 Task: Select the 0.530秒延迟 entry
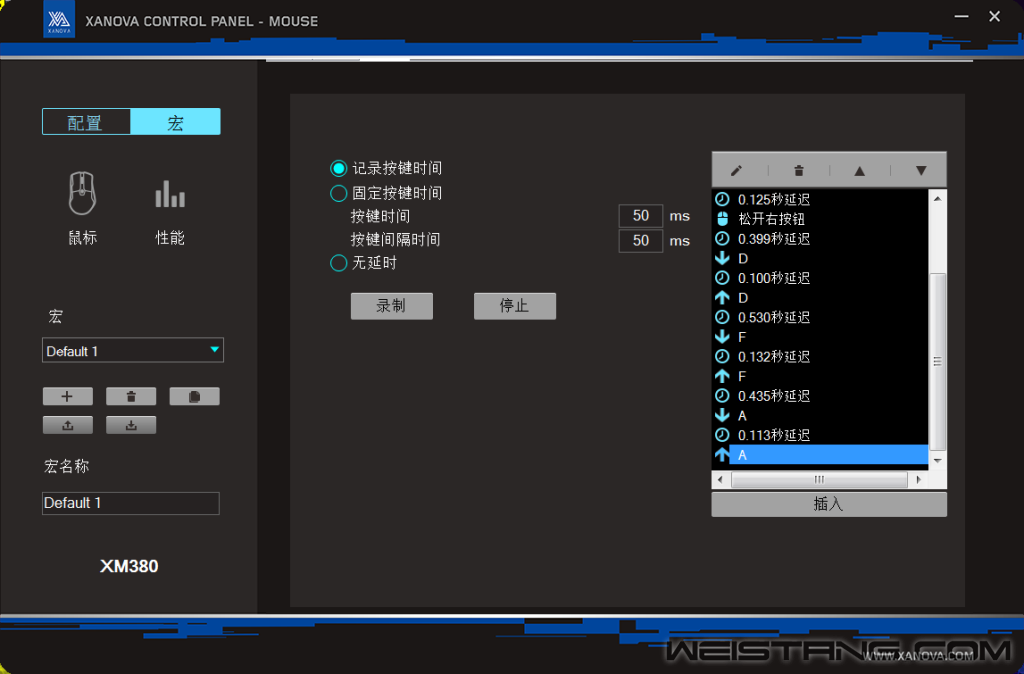tap(820, 317)
